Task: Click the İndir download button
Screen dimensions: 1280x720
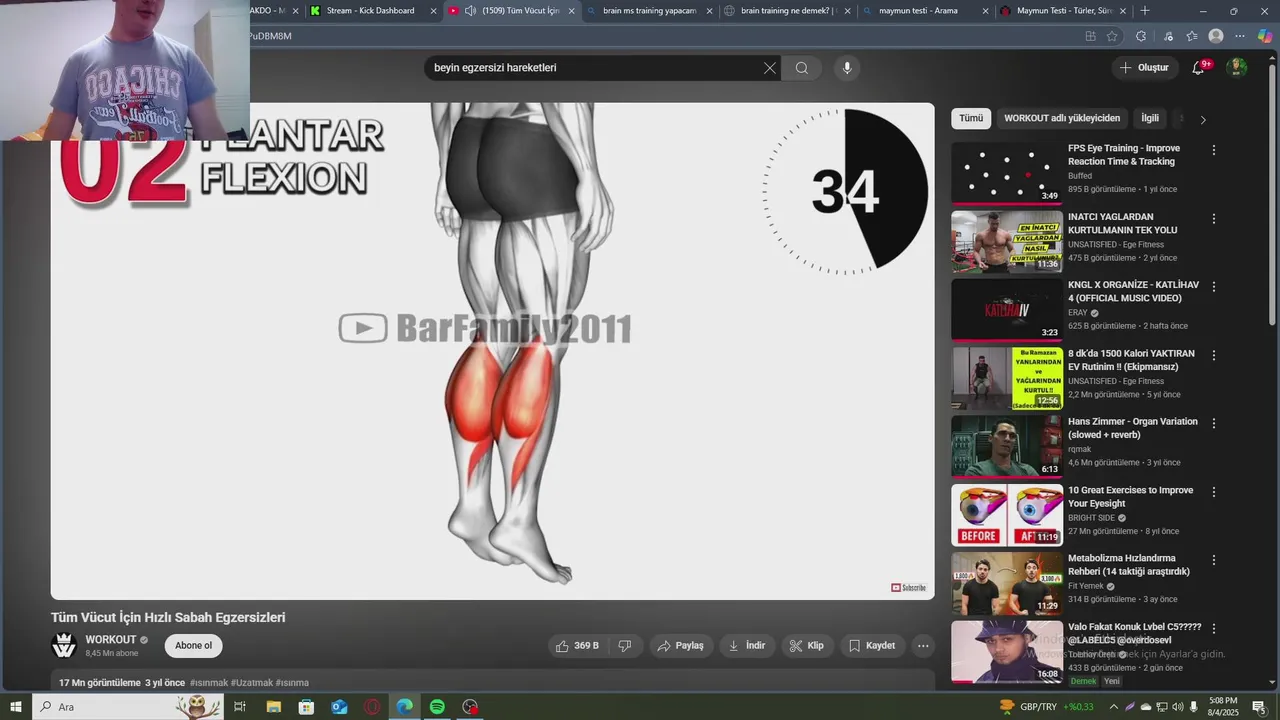Action: tap(747, 646)
